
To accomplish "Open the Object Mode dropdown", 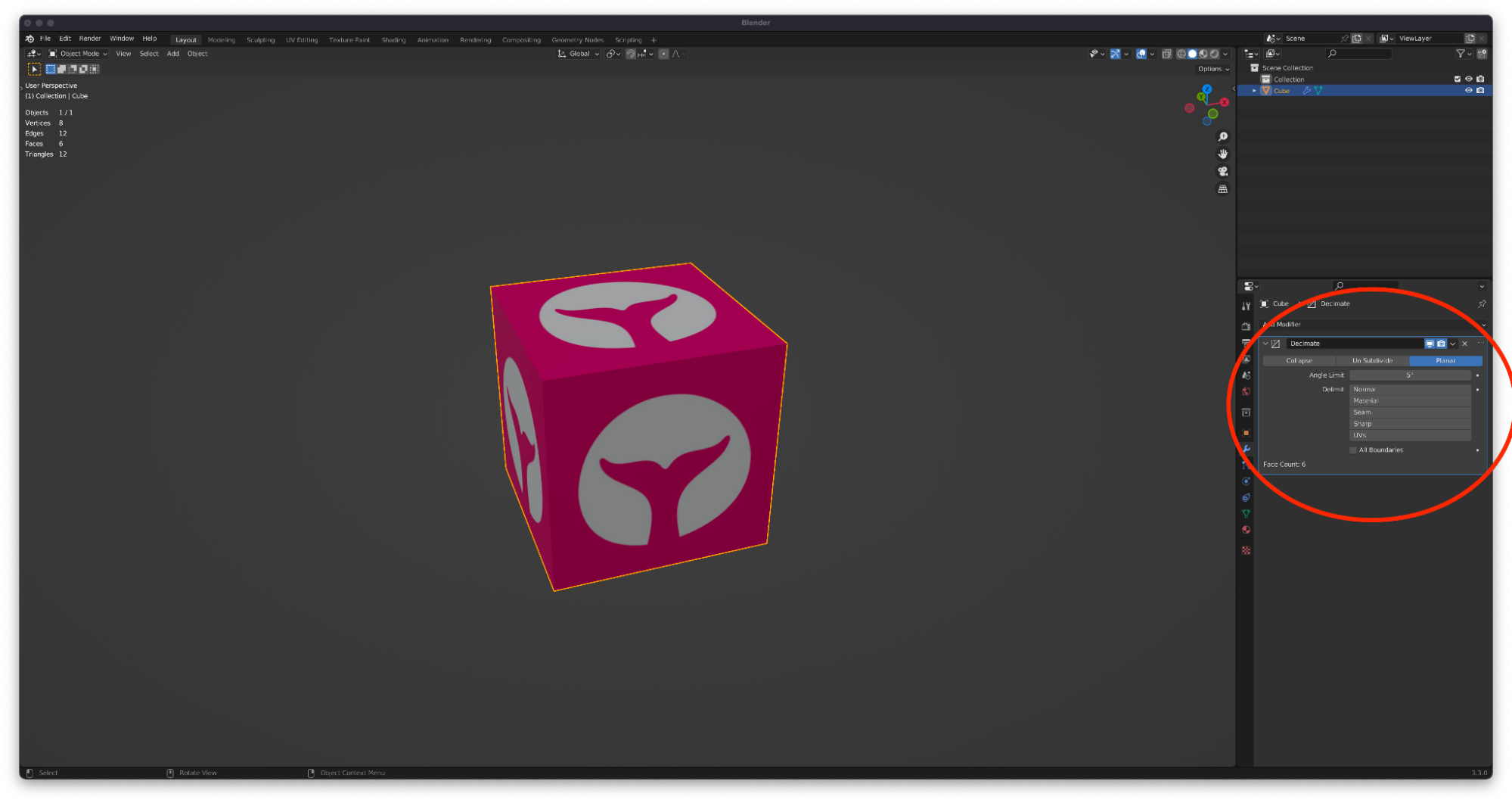I will tap(78, 54).
